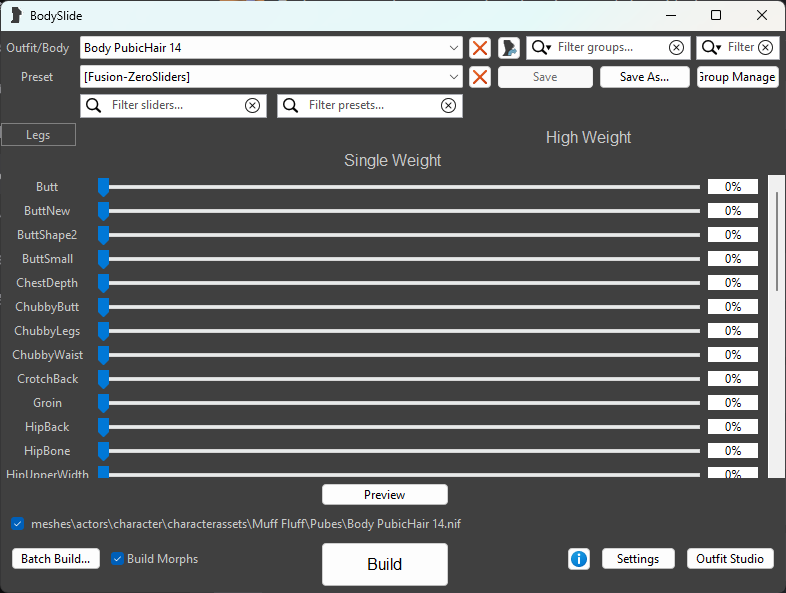Open the Filter groups search options magnifier
This screenshot has height=593, width=786.
coord(541,48)
